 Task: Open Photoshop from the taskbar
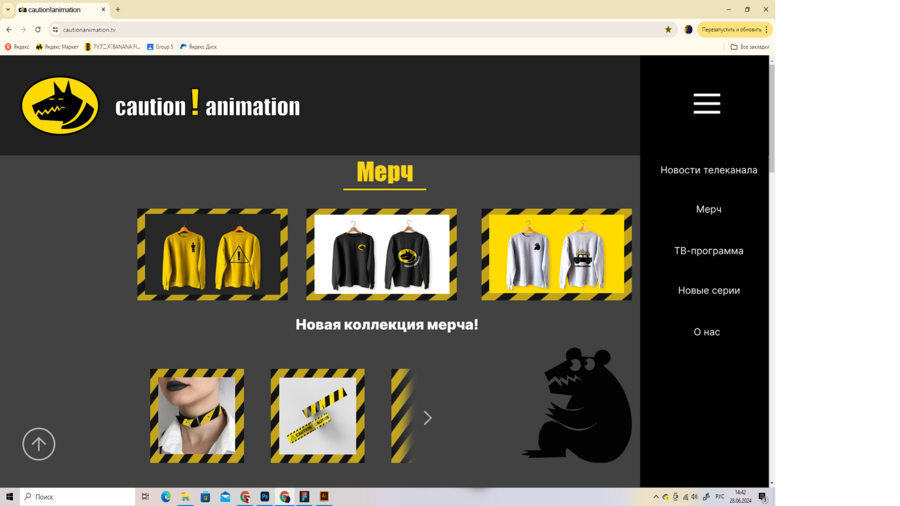265,497
